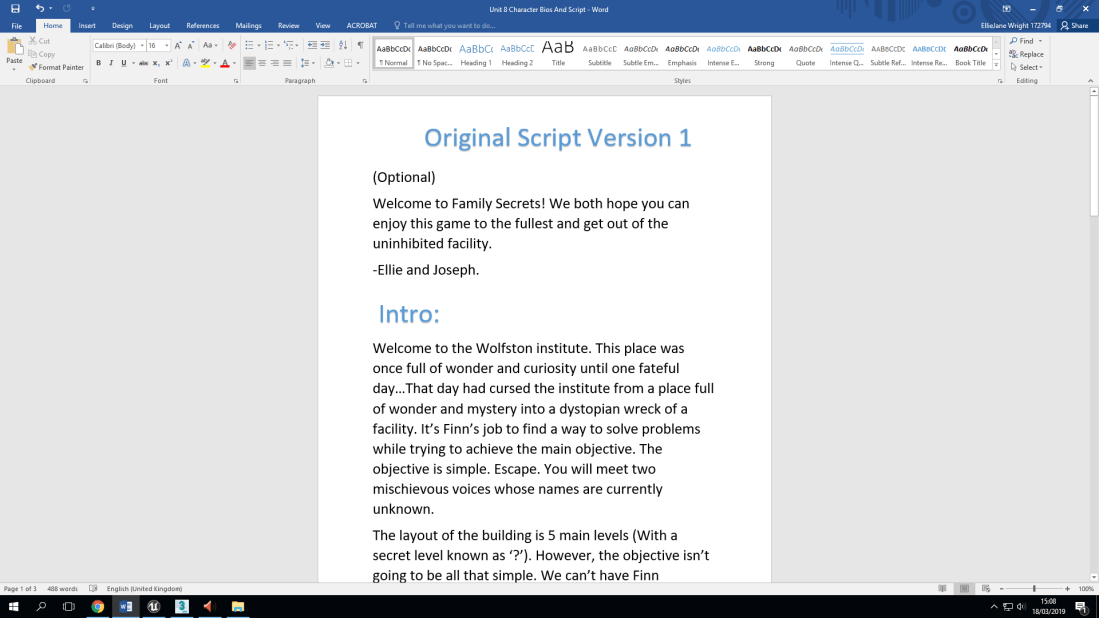Toggle Show/Hide paragraph marks
1099x618 pixels.
360,45
